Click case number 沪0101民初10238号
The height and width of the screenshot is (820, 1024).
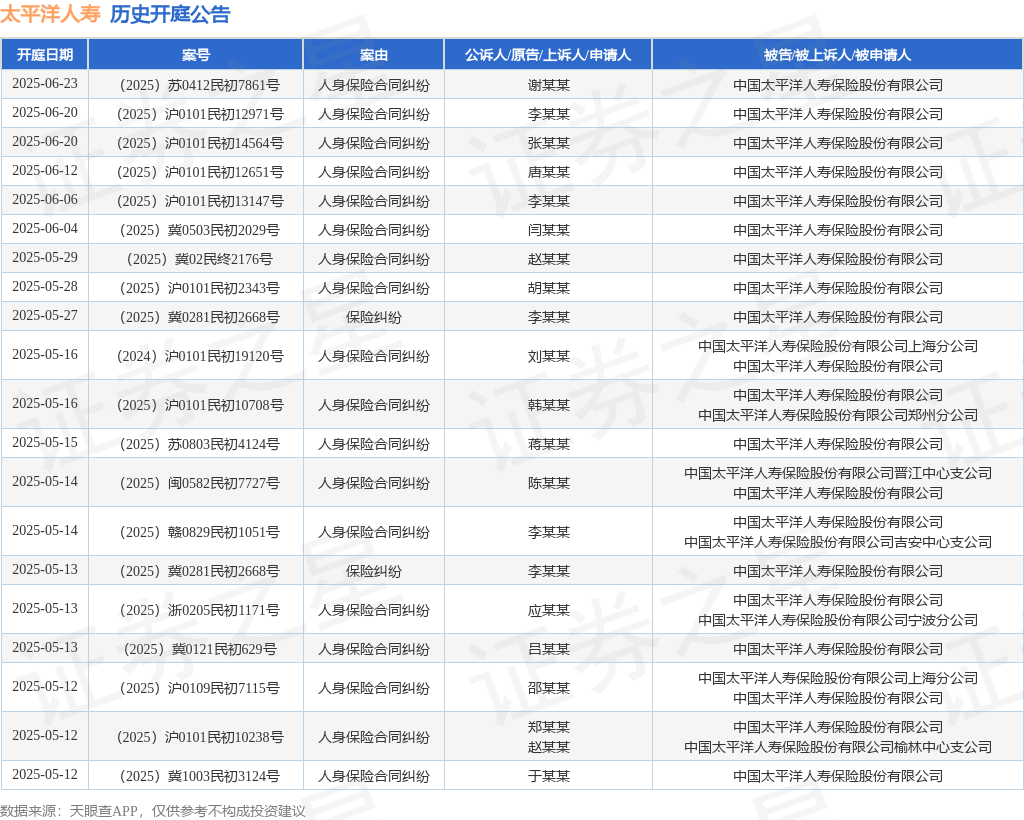pyautogui.click(x=199, y=737)
